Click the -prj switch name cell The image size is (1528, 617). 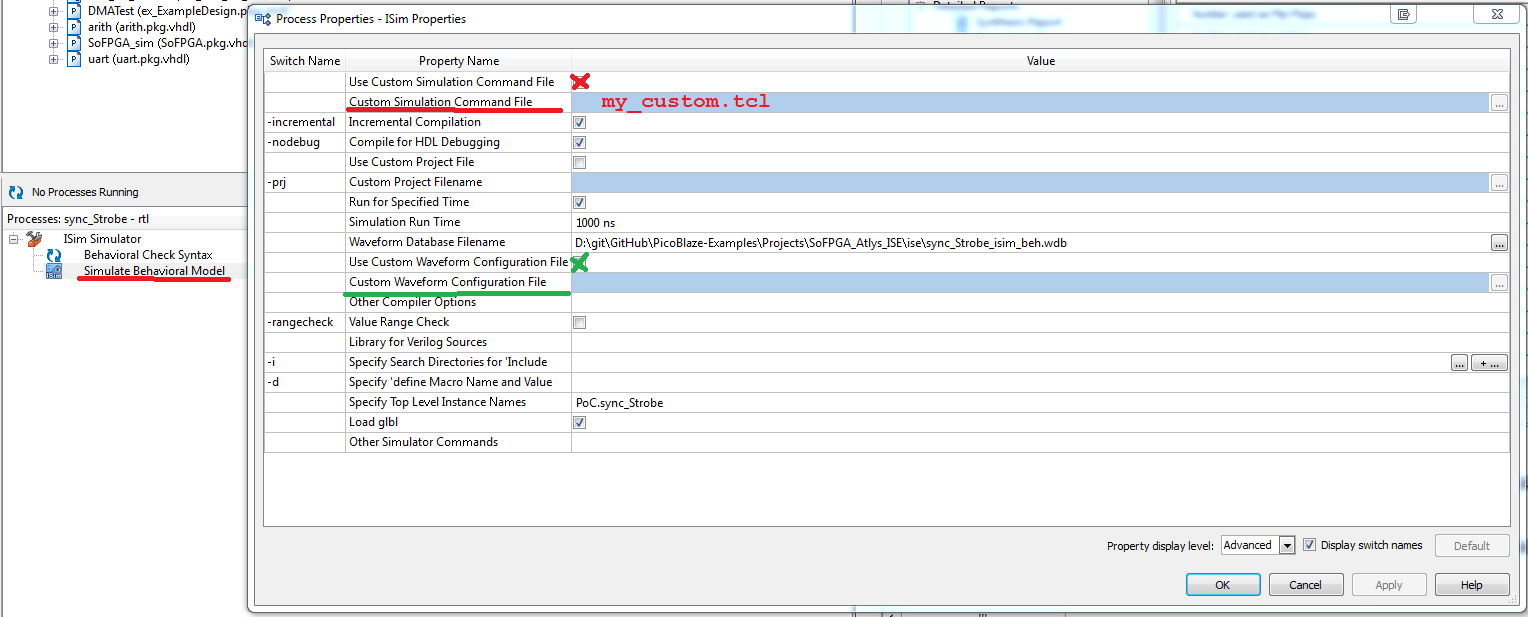[305, 182]
